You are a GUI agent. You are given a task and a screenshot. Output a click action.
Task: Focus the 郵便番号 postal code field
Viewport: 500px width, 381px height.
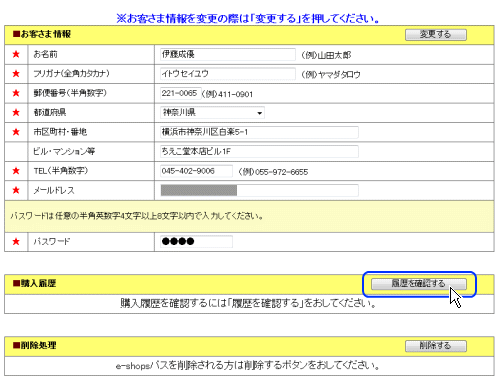pyautogui.click(x=181, y=93)
